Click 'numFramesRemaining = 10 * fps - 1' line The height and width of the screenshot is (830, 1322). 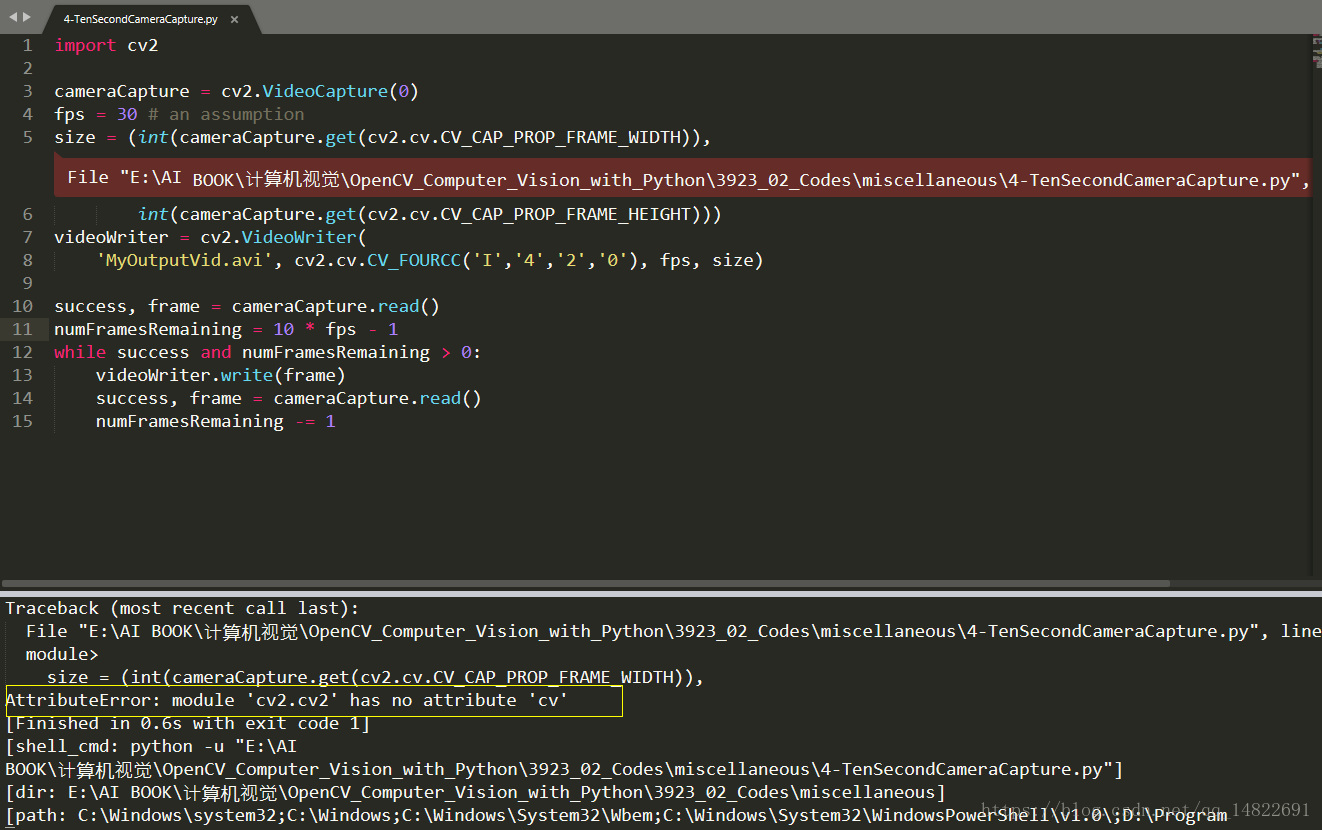(226, 329)
